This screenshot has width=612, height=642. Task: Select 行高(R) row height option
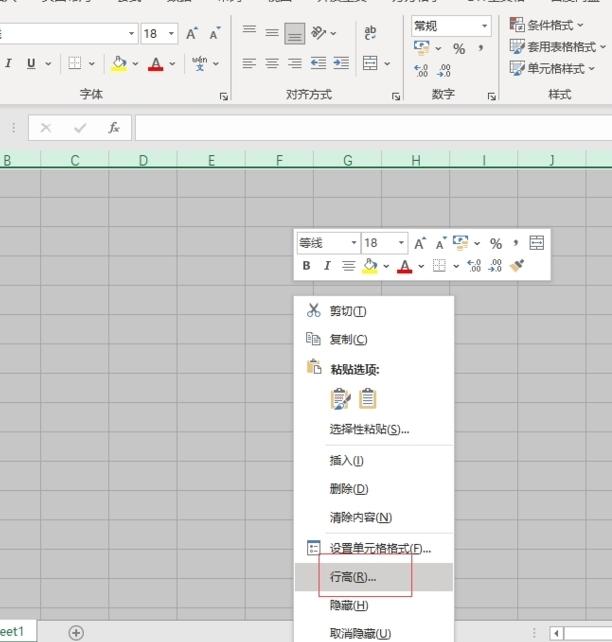click(374, 577)
